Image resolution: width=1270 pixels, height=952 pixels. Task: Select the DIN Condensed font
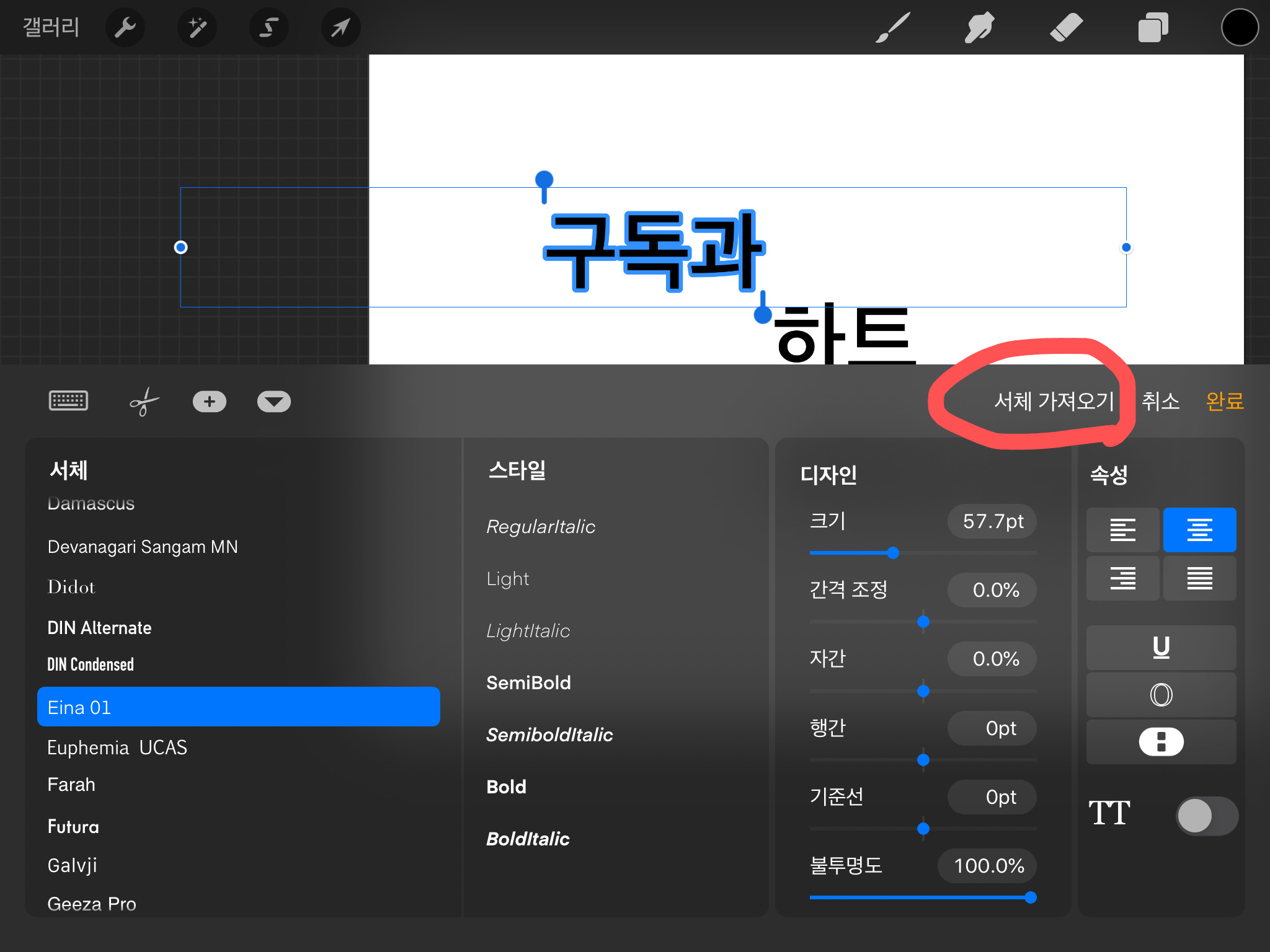pyautogui.click(x=91, y=664)
